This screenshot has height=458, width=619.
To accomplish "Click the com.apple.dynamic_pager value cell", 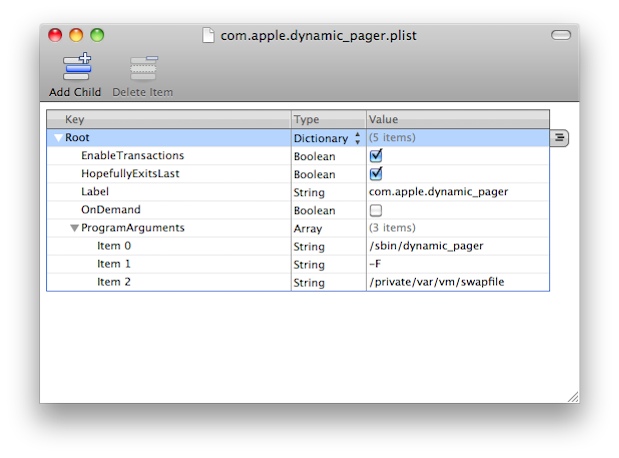I will click(458, 192).
